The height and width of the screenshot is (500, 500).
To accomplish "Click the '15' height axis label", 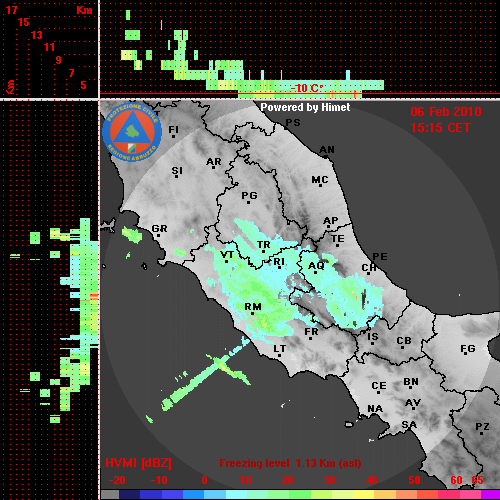I will click(24, 22).
